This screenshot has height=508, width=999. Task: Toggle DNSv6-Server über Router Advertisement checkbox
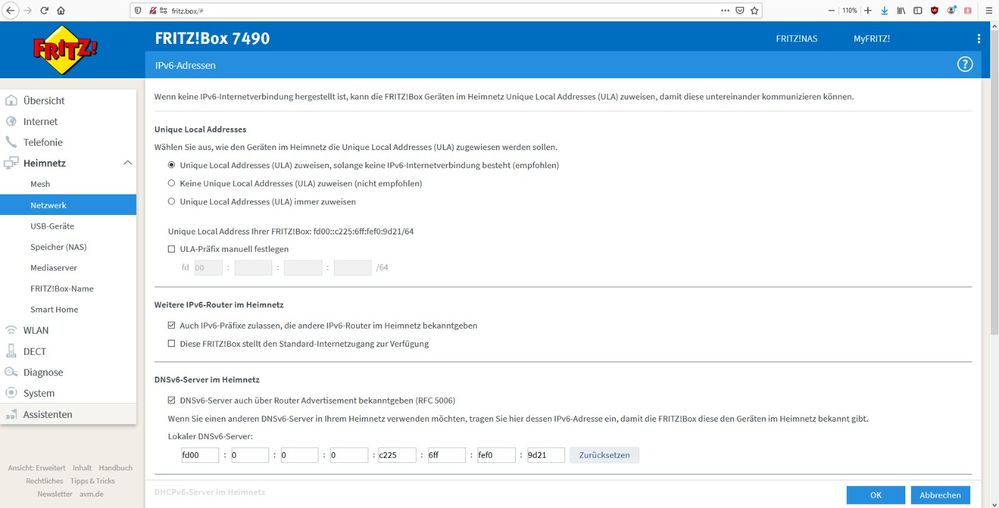(x=171, y=400)
